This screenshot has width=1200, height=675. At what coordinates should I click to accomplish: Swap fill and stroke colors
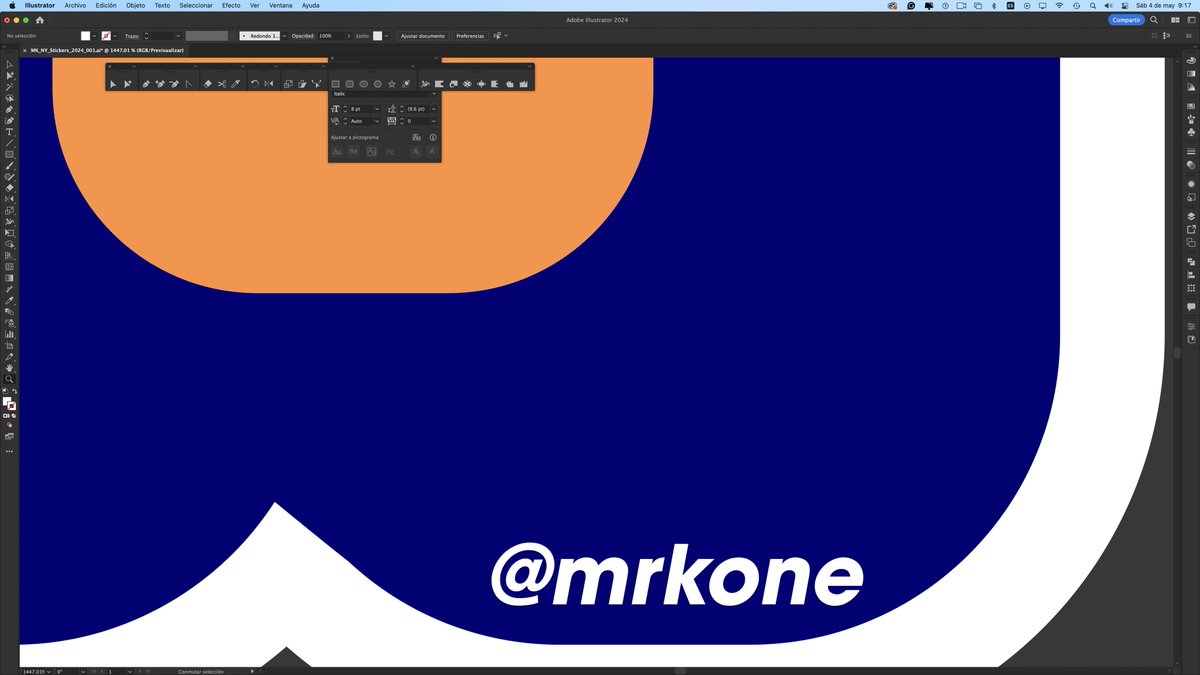(14, 393)
